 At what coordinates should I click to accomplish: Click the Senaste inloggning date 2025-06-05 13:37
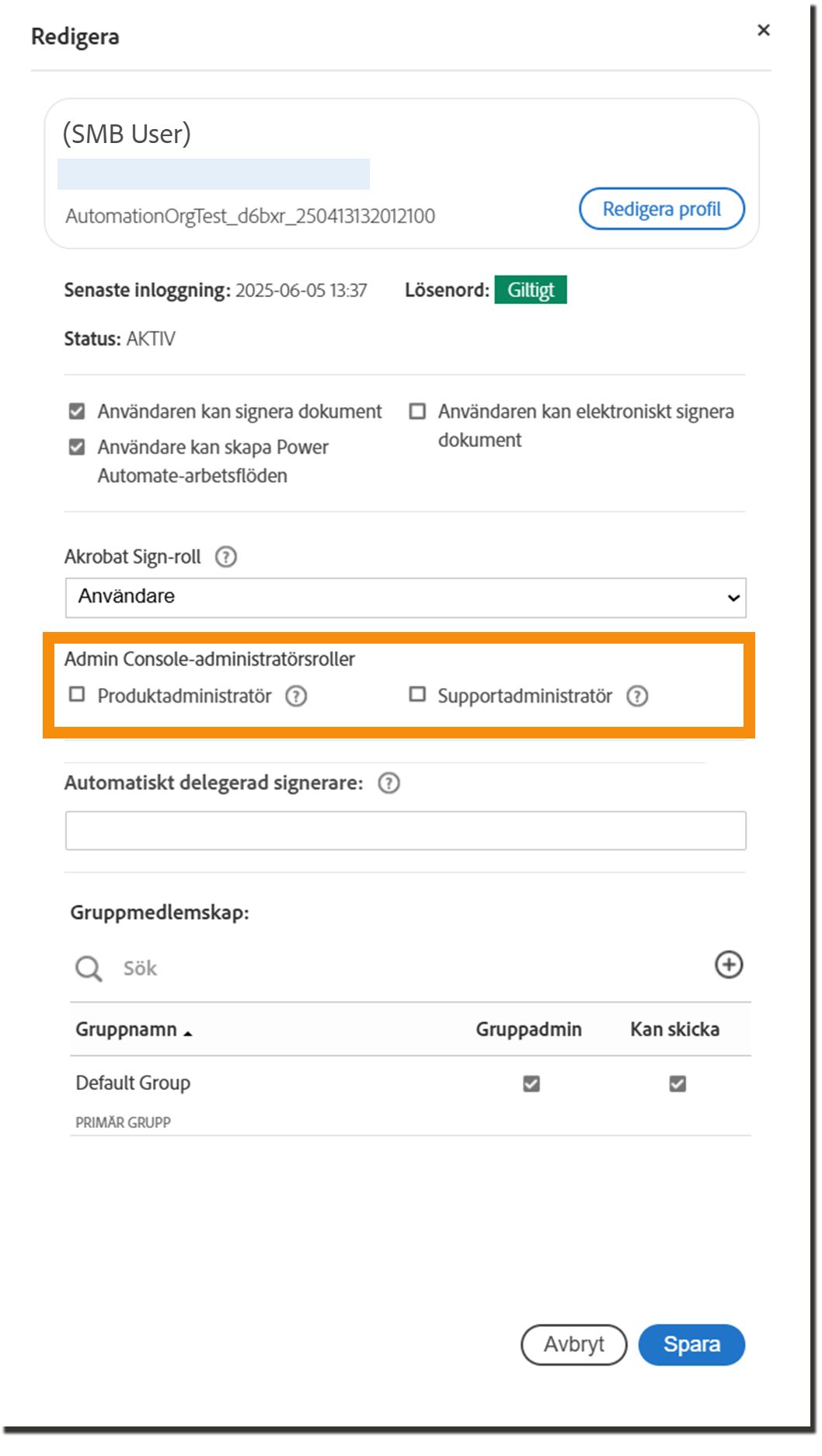click(301, 291)
